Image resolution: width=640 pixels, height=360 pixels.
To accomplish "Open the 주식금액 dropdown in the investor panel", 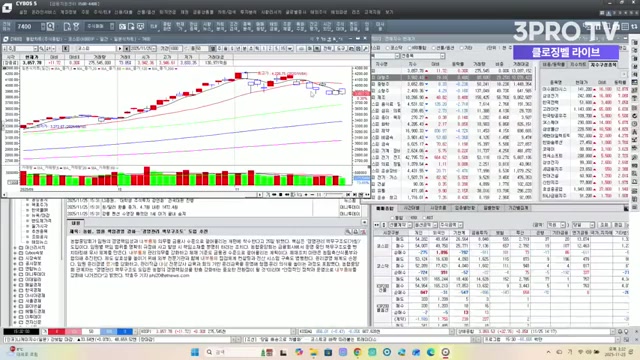I will 460,225.
